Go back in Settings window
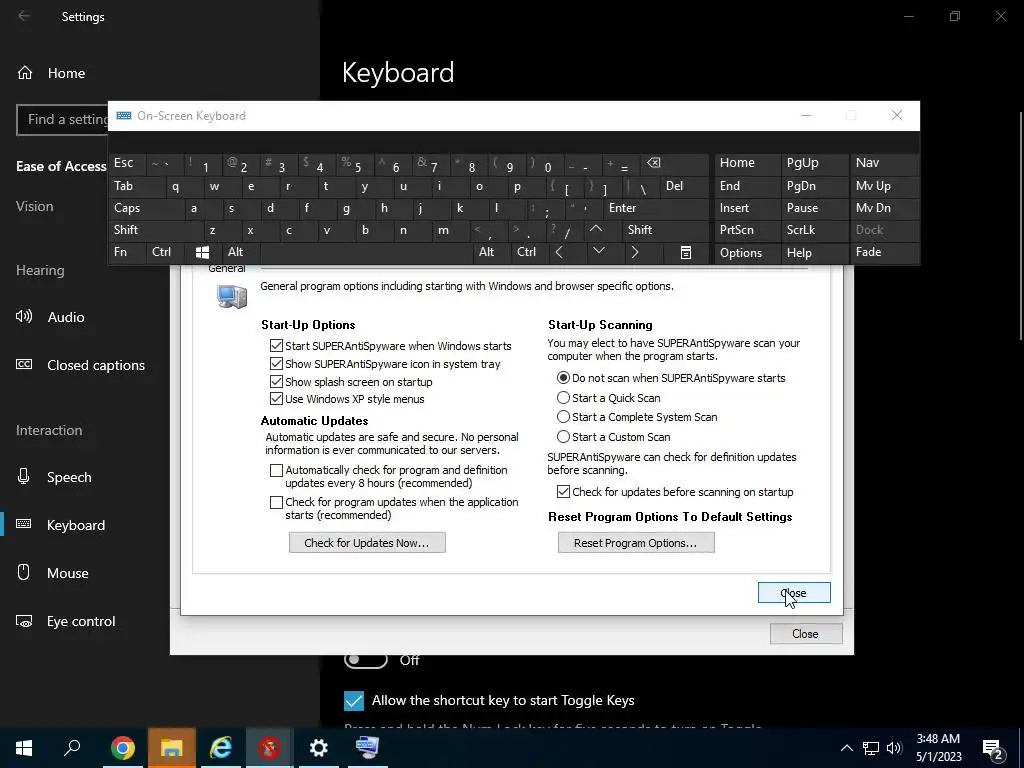Viewport: 1024px width, 768px height. tap(24, 16)
